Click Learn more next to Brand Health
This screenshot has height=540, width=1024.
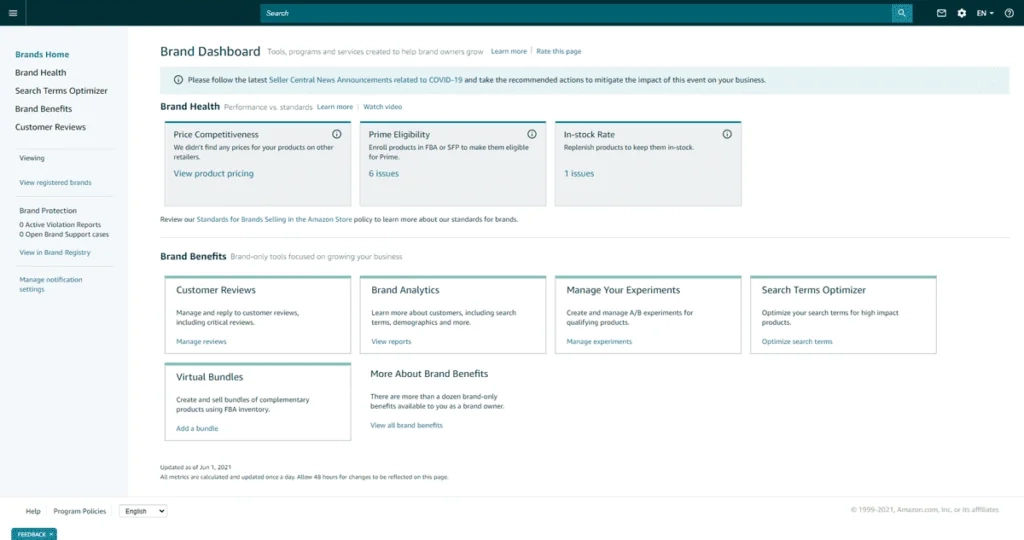click(335, 106)
